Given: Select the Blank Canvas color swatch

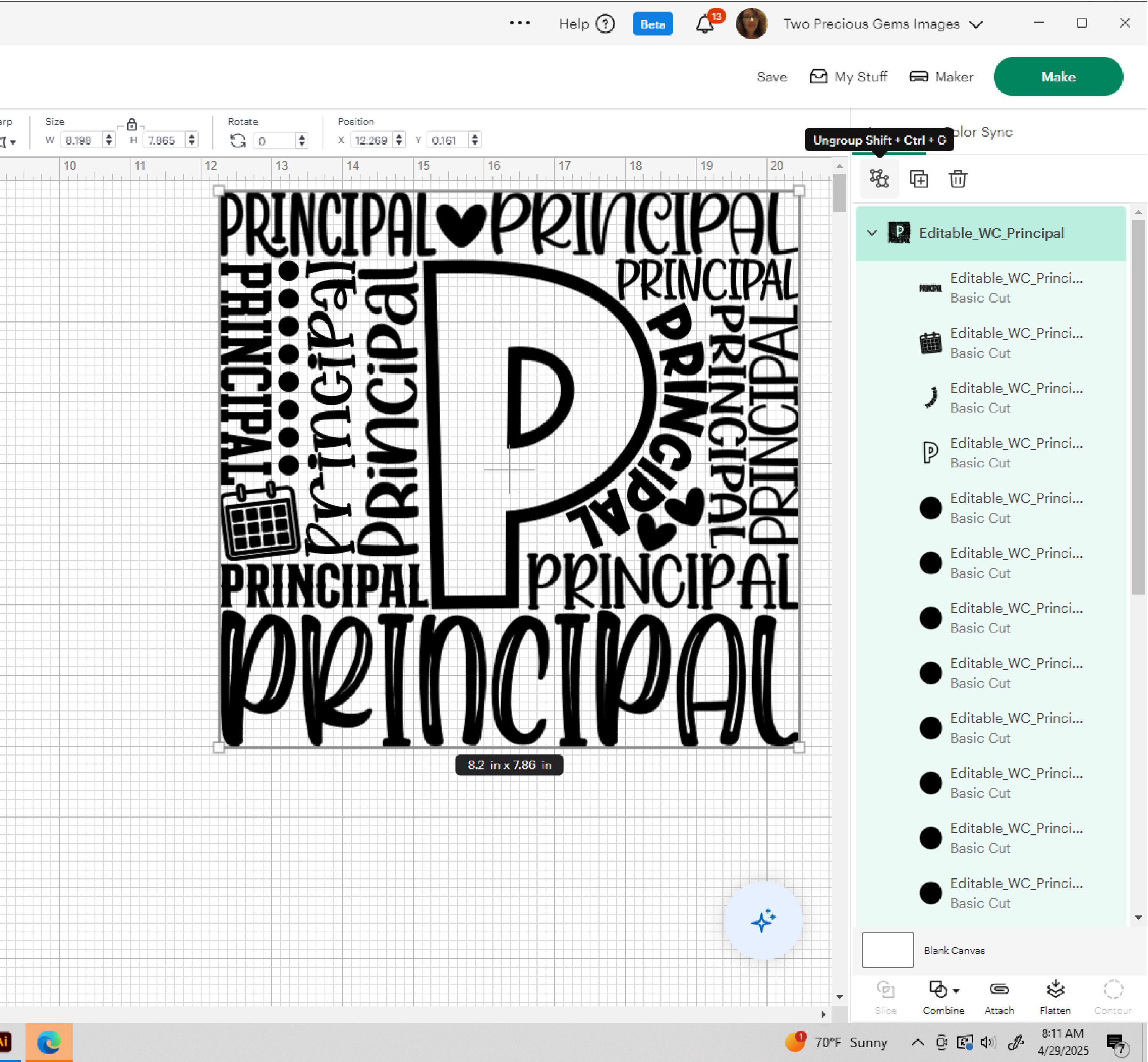Looking at the screenshot, I should [x=887, y=950].
